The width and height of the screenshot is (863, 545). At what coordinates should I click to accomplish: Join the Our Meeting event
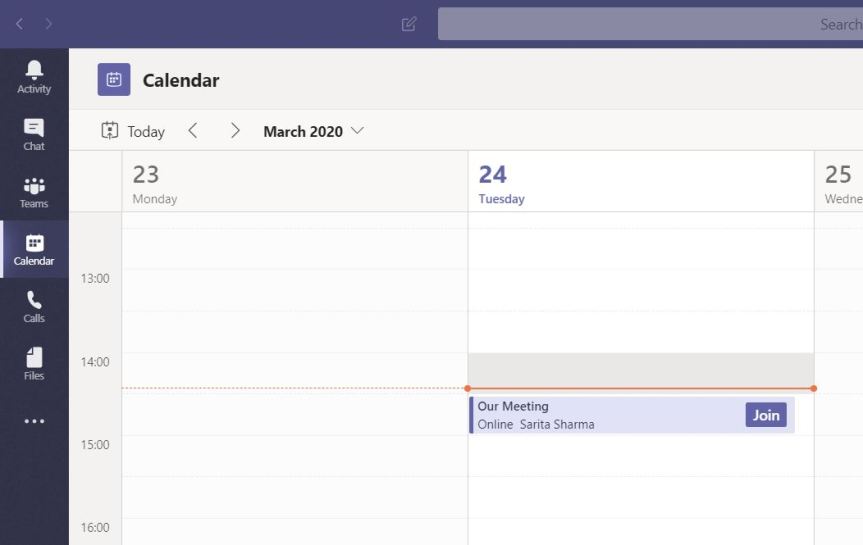click(x=766, y=415)
